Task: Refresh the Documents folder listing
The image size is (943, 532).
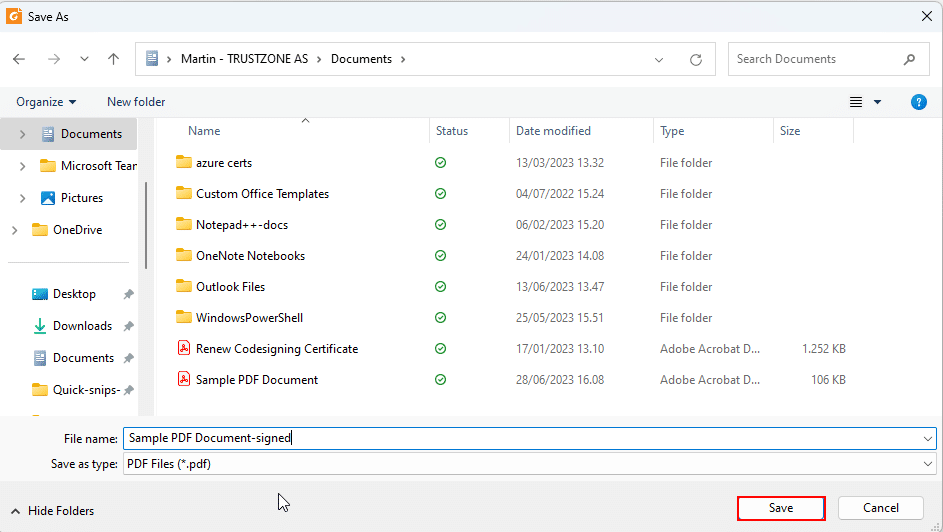Action: click(696, 60)
